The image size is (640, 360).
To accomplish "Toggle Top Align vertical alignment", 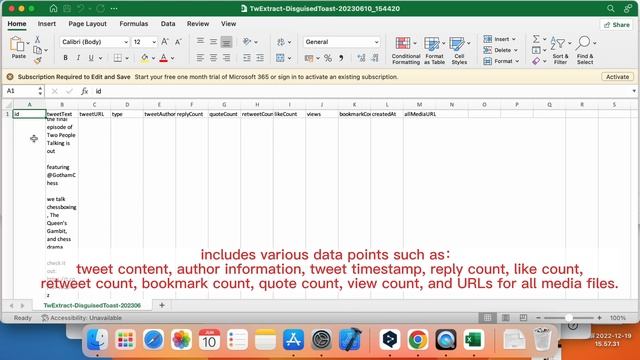I will pos(200,41).
